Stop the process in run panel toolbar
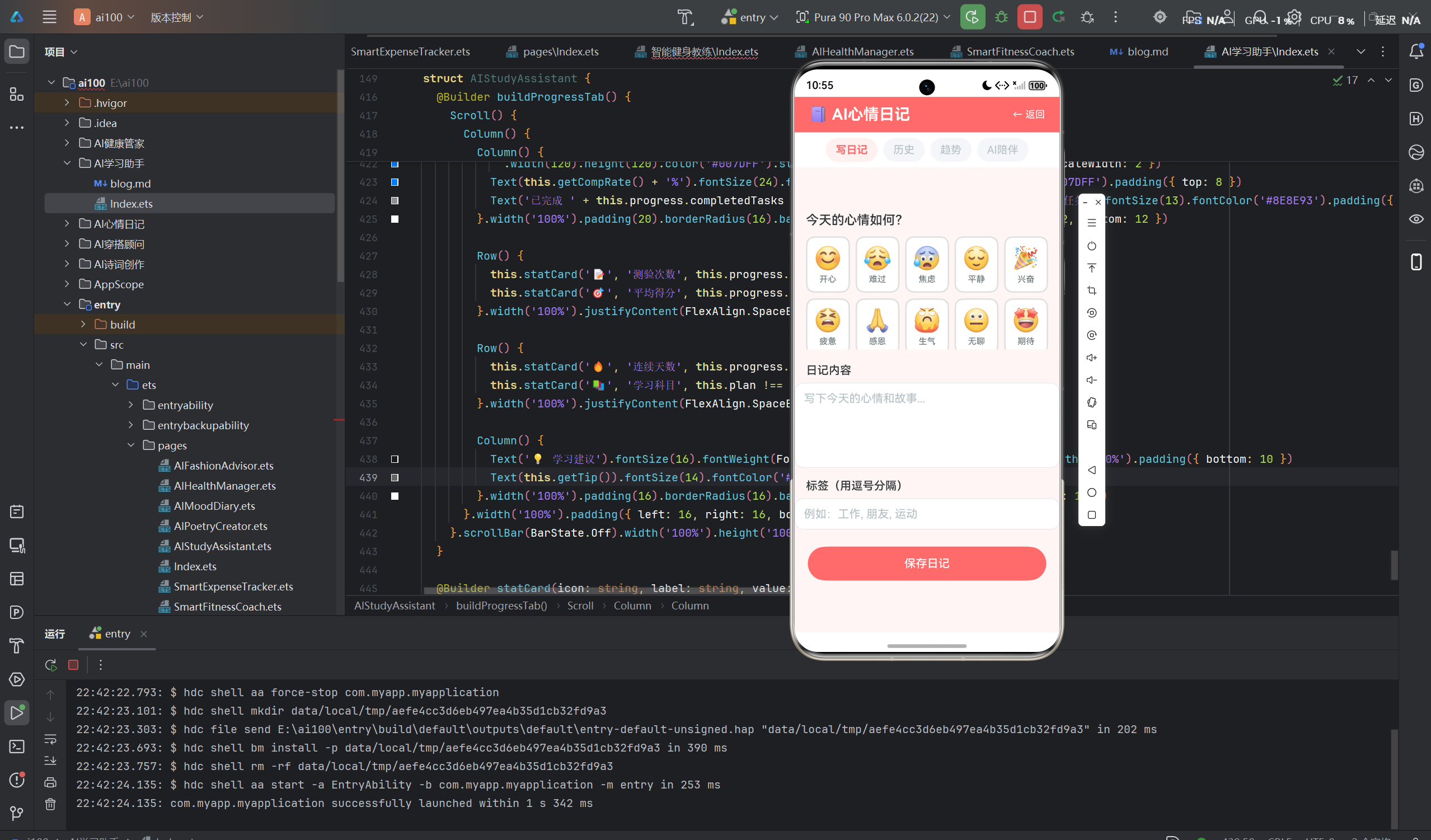The height and width of the screenshot is (840, 1431). click(73, 664)
